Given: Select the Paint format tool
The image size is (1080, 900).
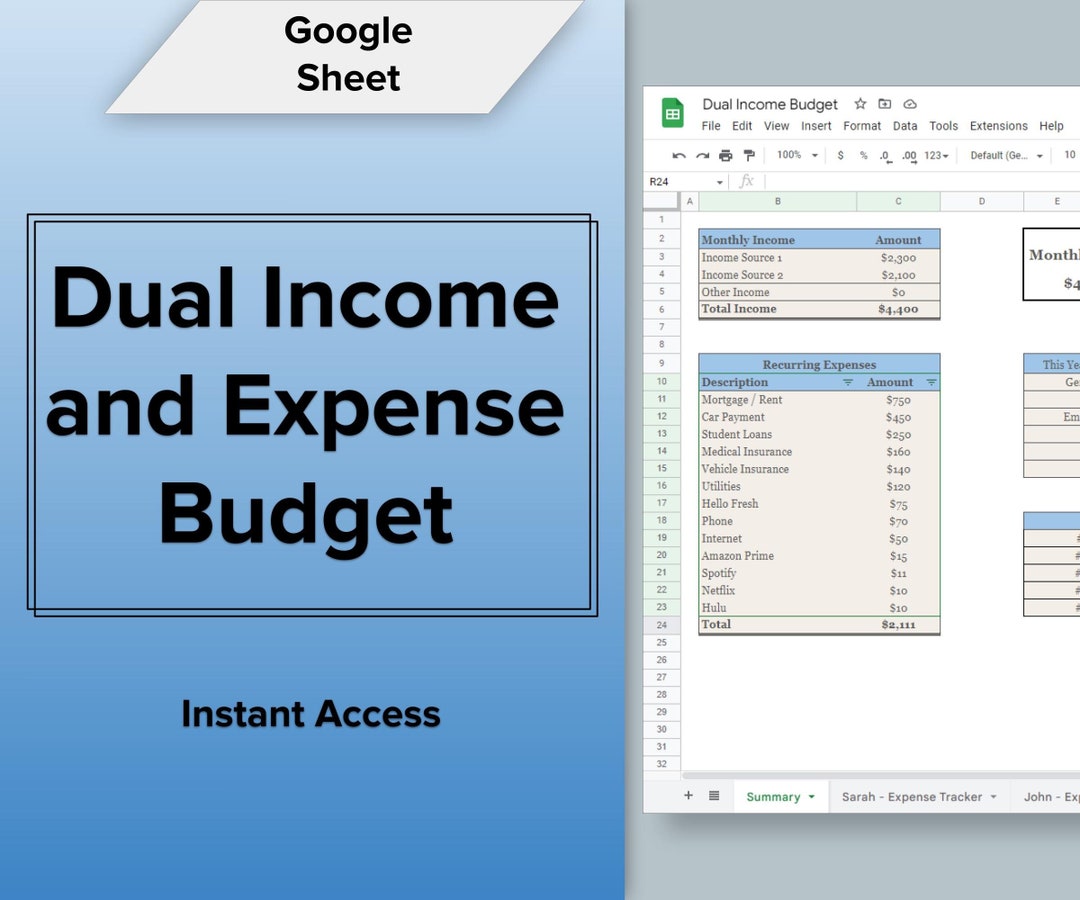Looking at the screenshot, I should pyautogui.click(x=748, y=155).
